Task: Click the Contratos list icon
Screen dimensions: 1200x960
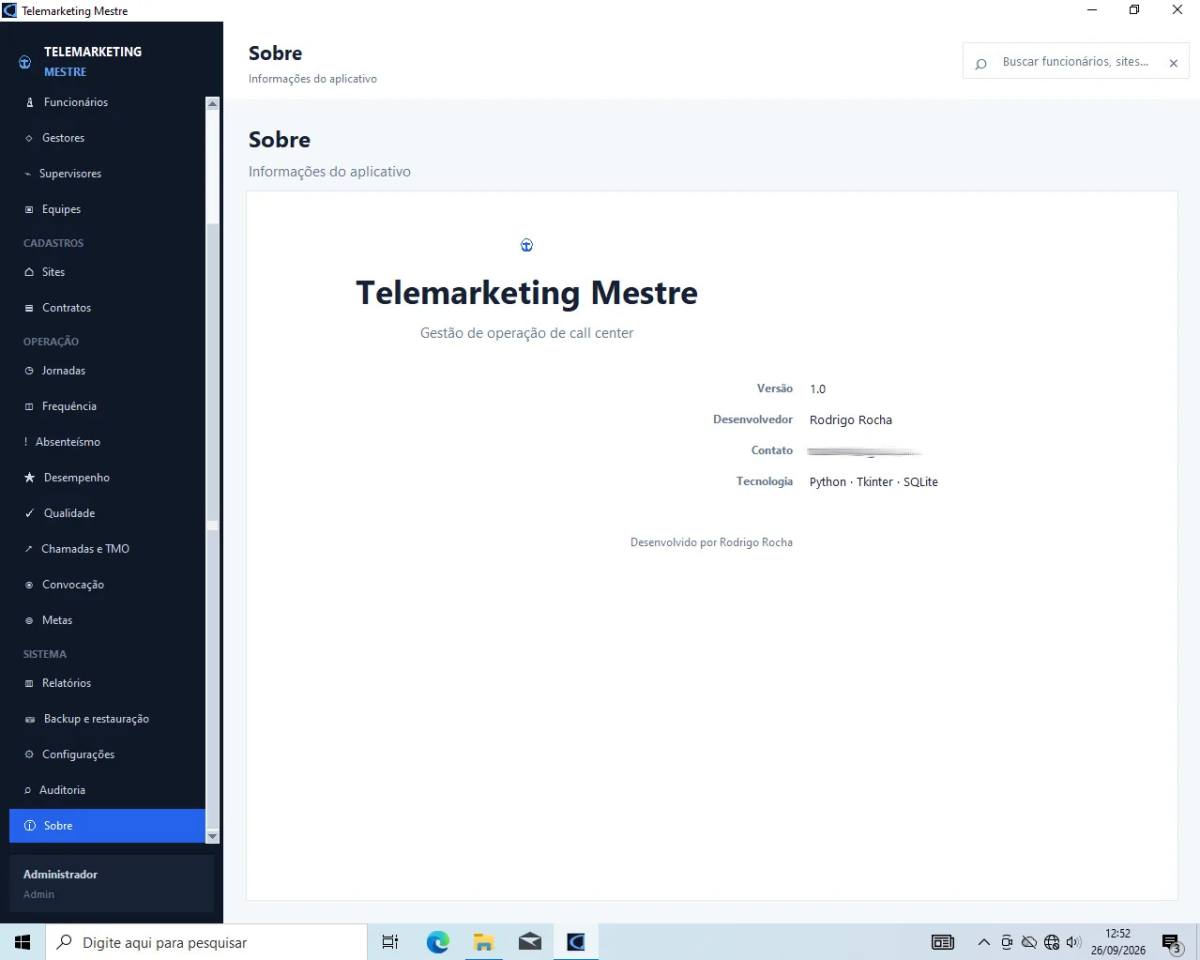Action: point(29,308)
